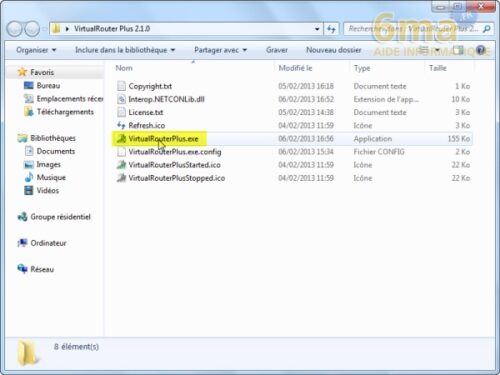500x375 pixels.
Task: Click the Nouveau dossier button
Action: 334,50
